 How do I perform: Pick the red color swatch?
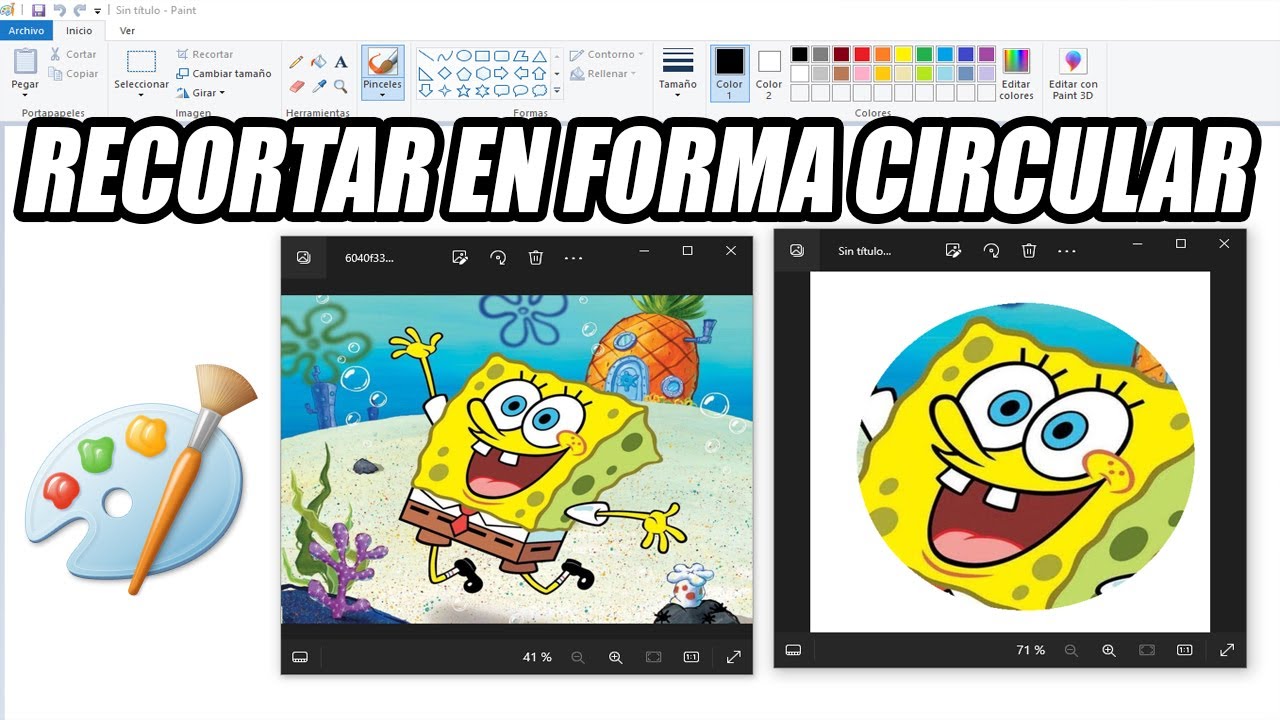point(862,54)
